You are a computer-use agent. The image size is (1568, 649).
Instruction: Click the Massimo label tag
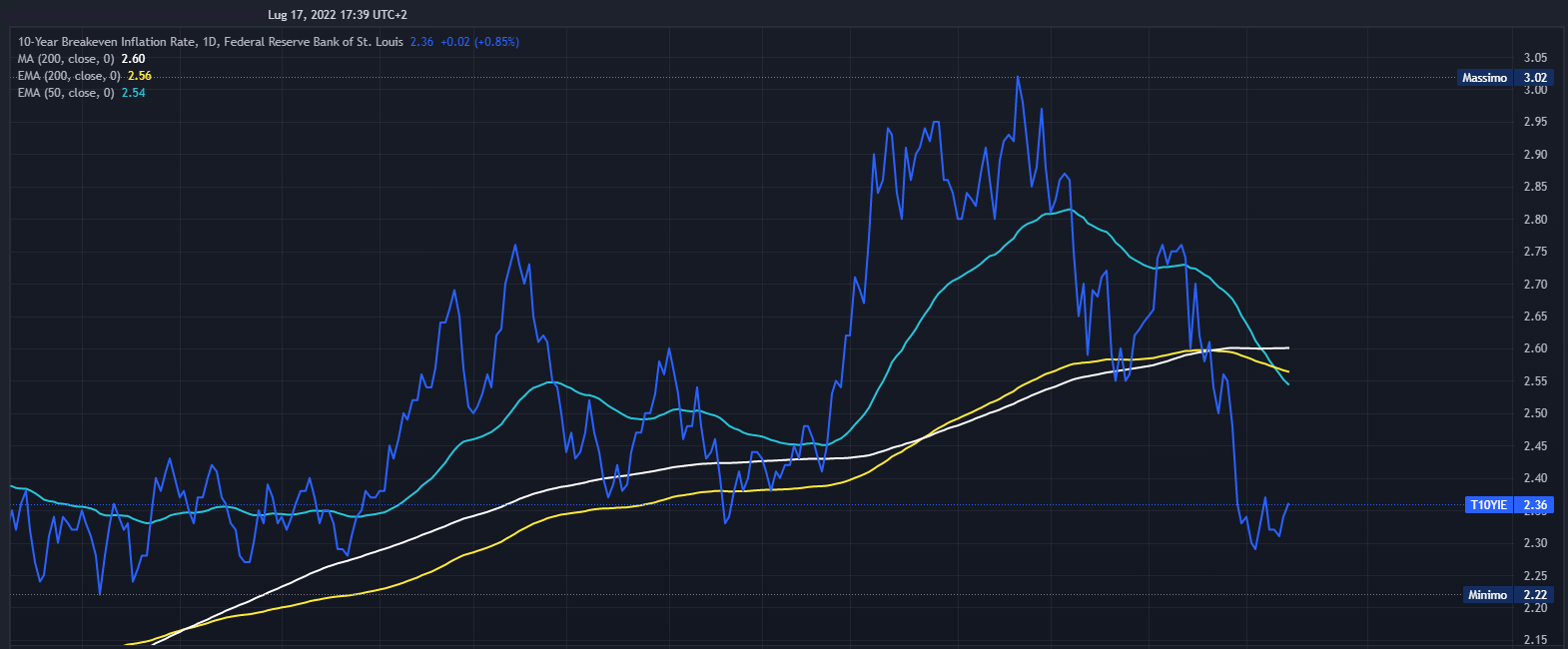(x=1484, y=78)
